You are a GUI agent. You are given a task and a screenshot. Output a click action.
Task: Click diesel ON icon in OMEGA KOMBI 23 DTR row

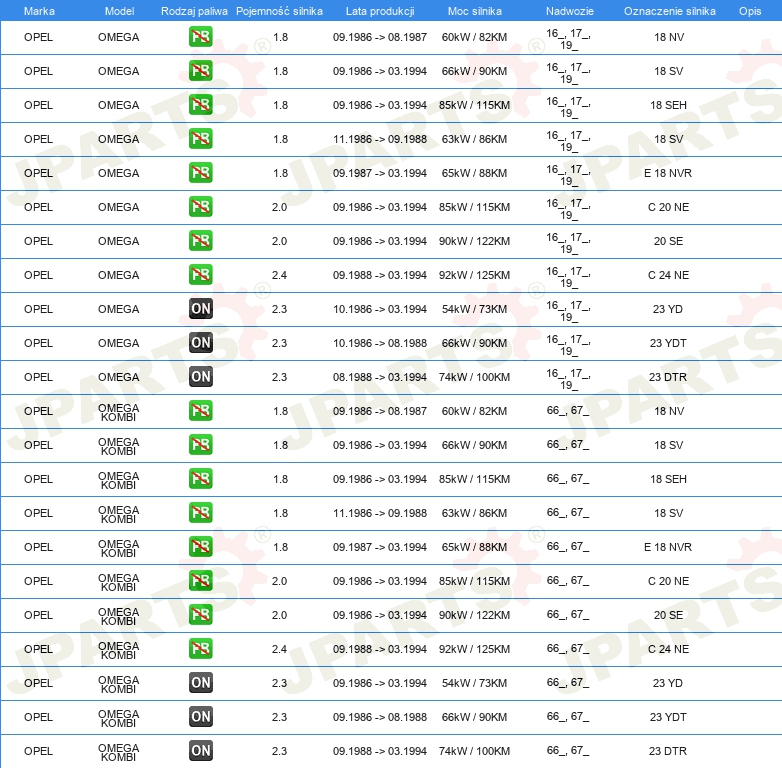tap(200, 751)
